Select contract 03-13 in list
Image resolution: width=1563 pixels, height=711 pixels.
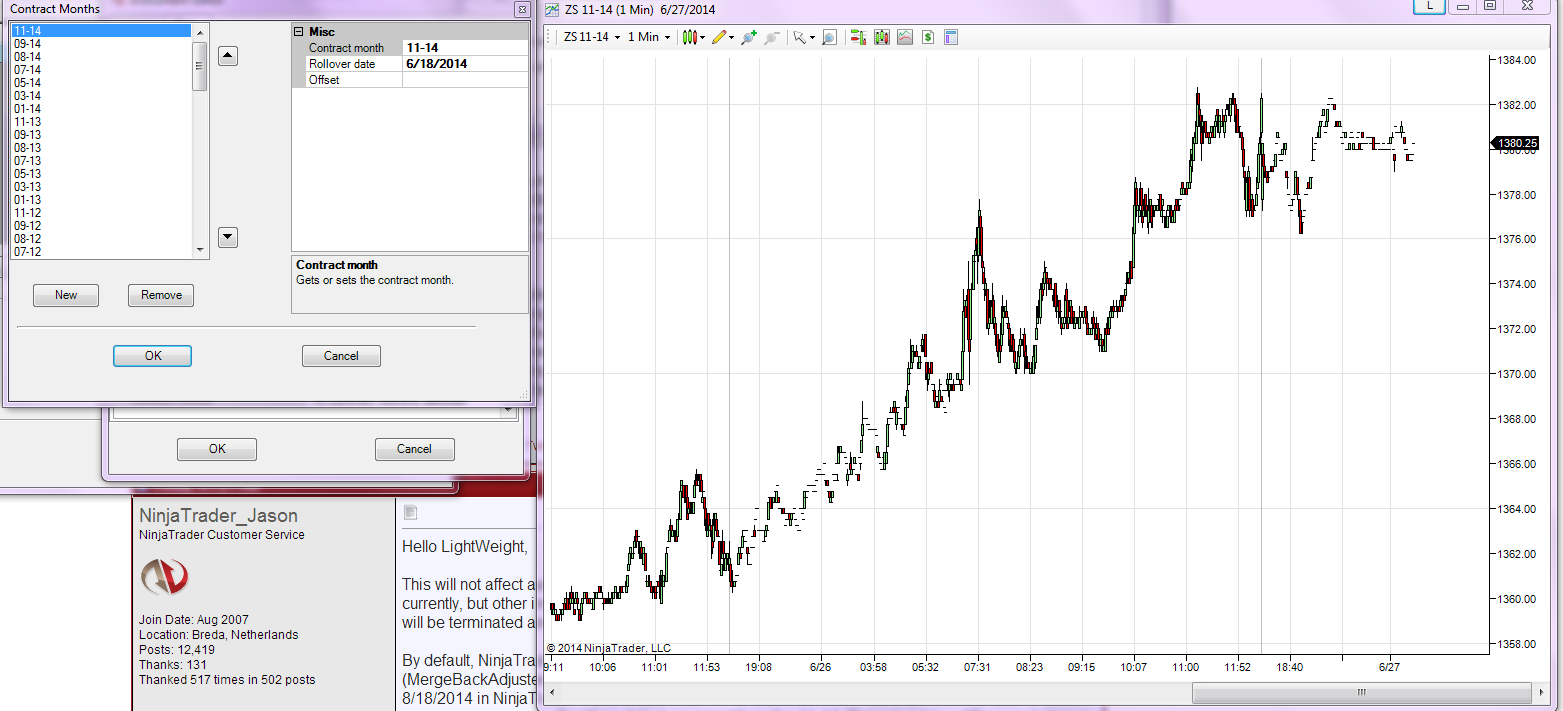[x=101, y=187]
